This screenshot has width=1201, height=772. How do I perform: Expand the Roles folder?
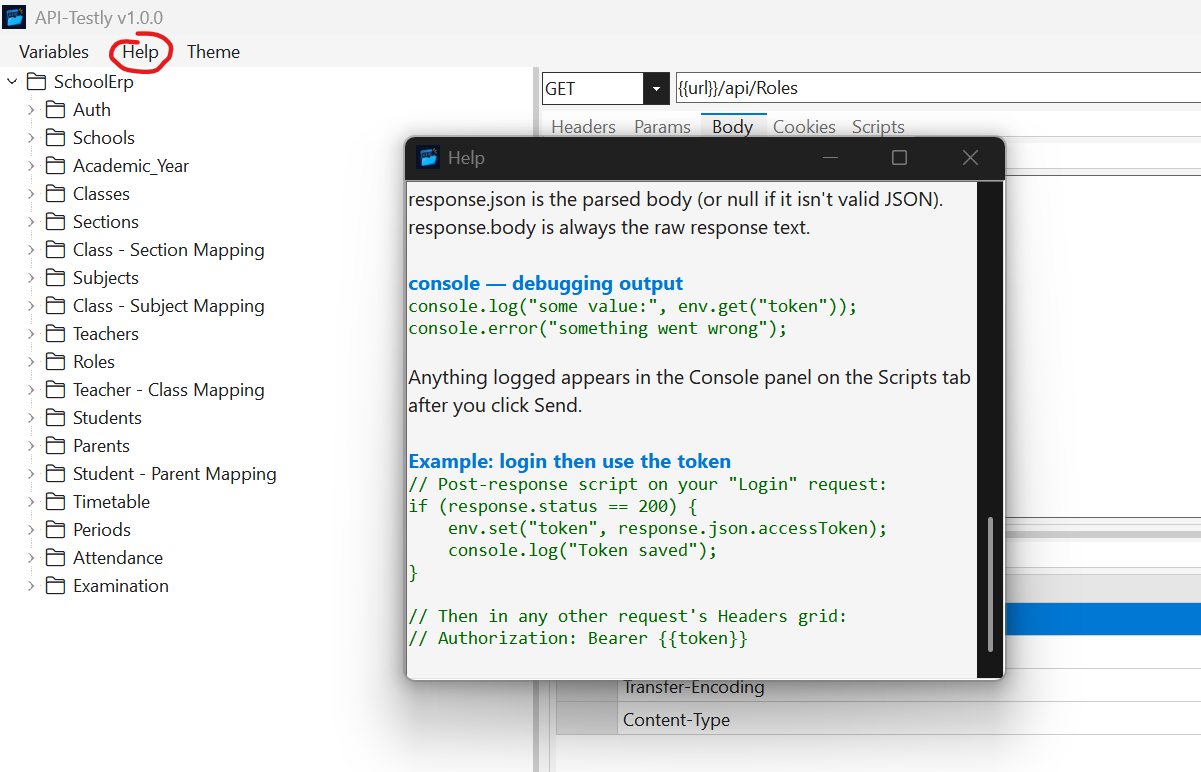point(31,362)
